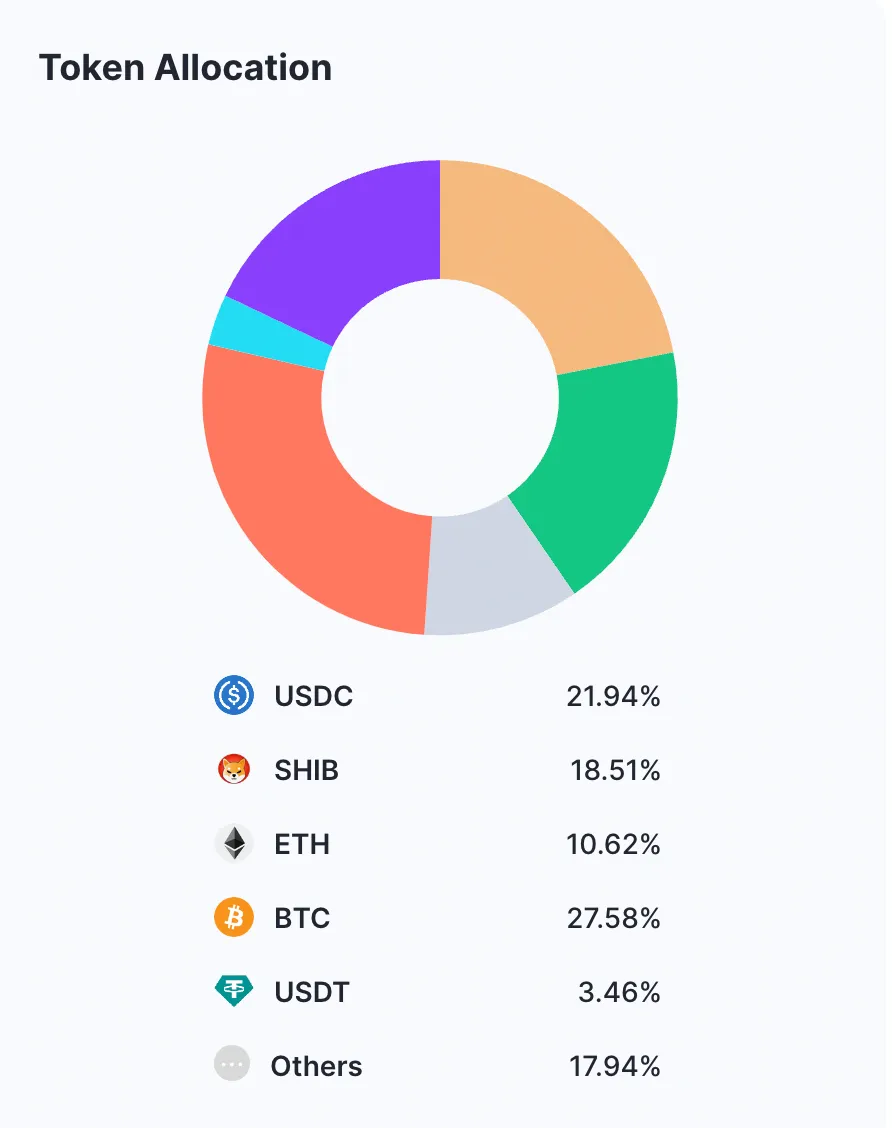
Task: Click the BTC legend label
Action: click(x=302, y=918)
